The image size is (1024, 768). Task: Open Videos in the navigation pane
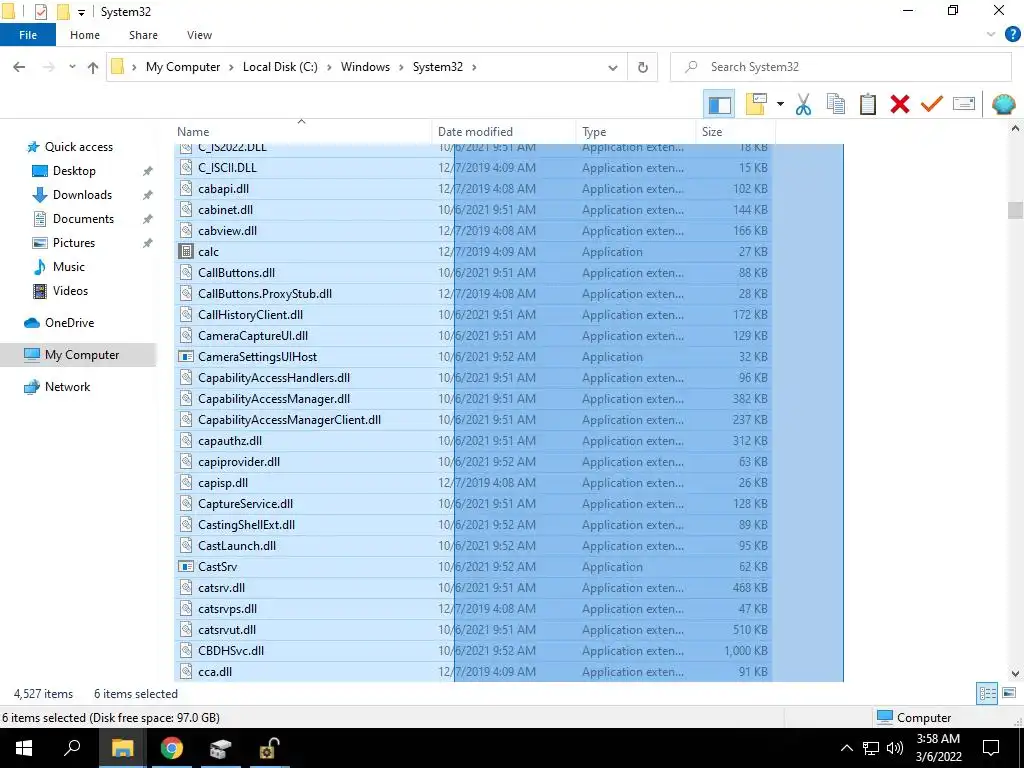coord(70,291)
